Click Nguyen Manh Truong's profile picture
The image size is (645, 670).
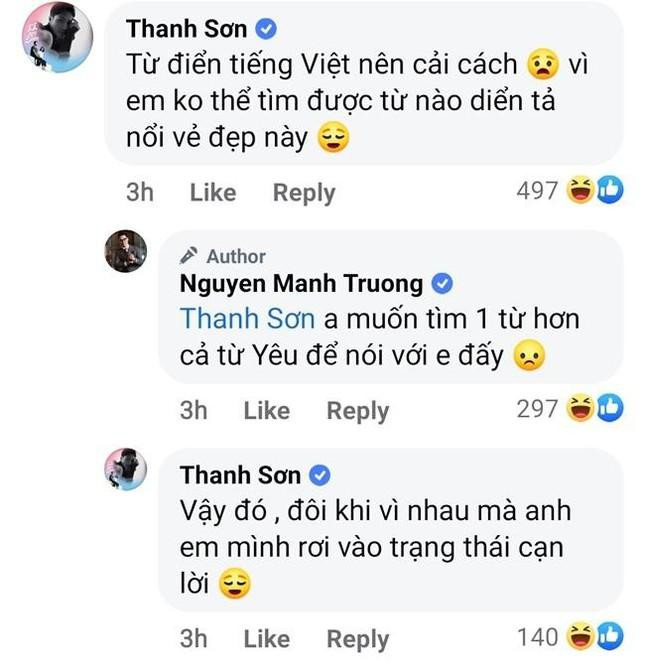pyautogui.click(x=126, y=251)
